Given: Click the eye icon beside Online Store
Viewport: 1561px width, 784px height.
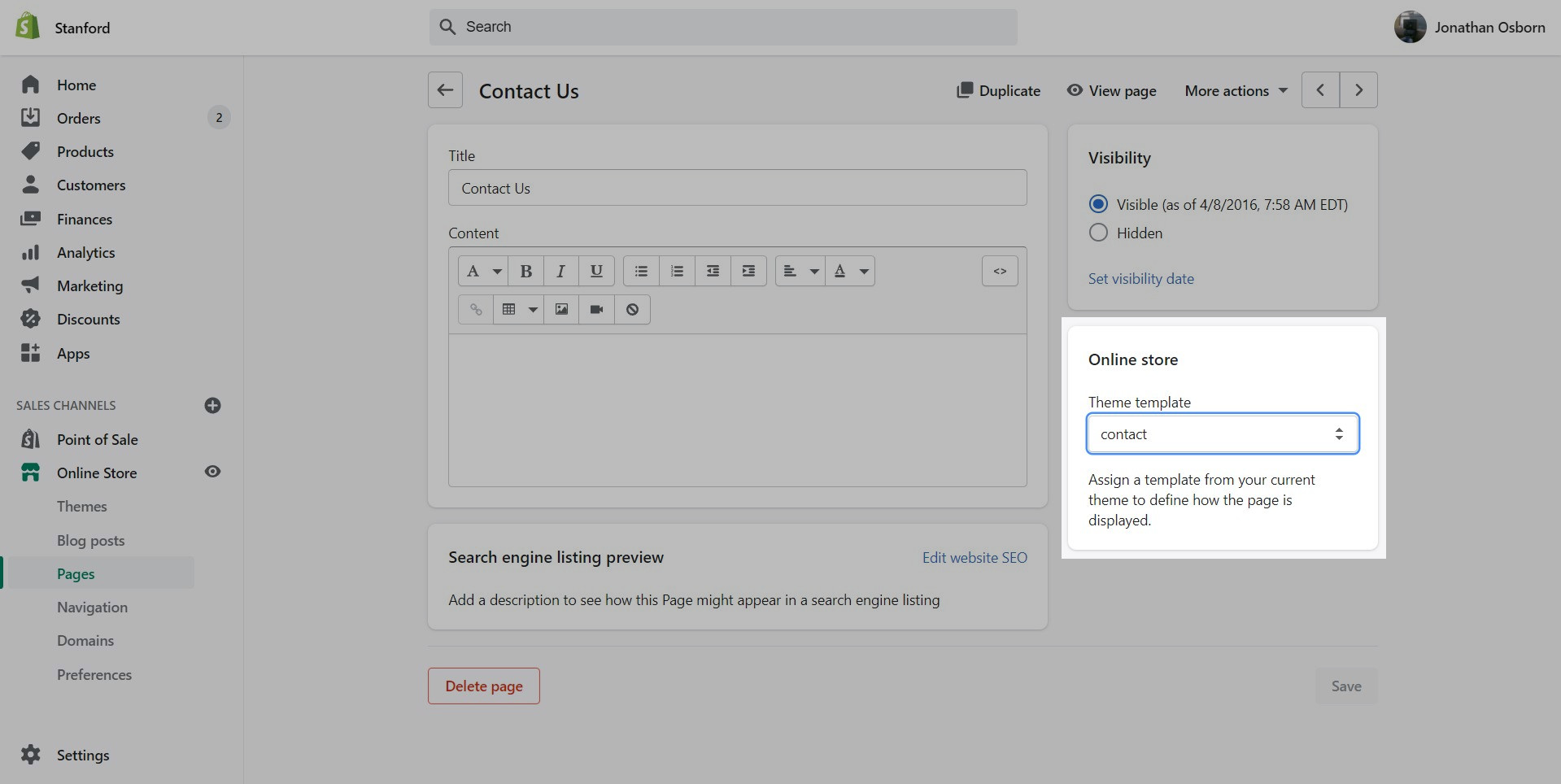Looking at the screenshot, I should (212, 472).
